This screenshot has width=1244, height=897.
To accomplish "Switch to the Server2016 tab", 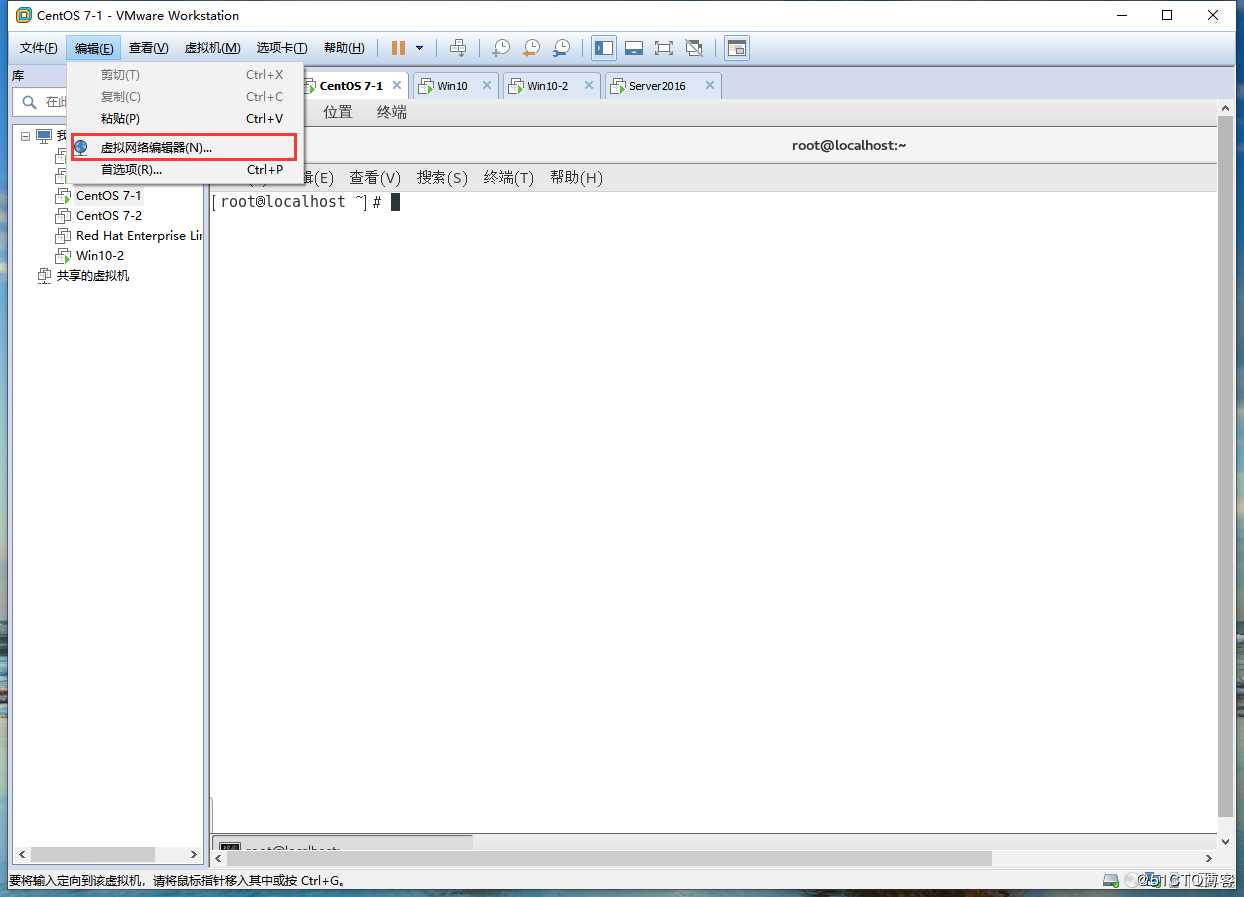I will coord(657,86).
